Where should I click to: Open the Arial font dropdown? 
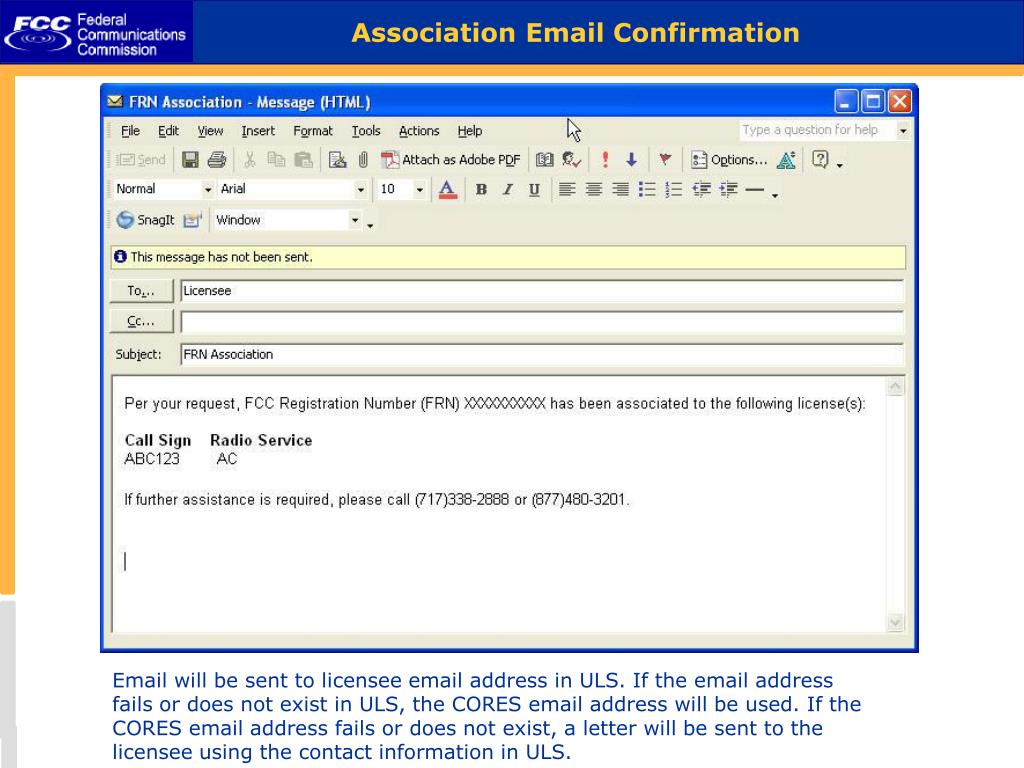360,189
